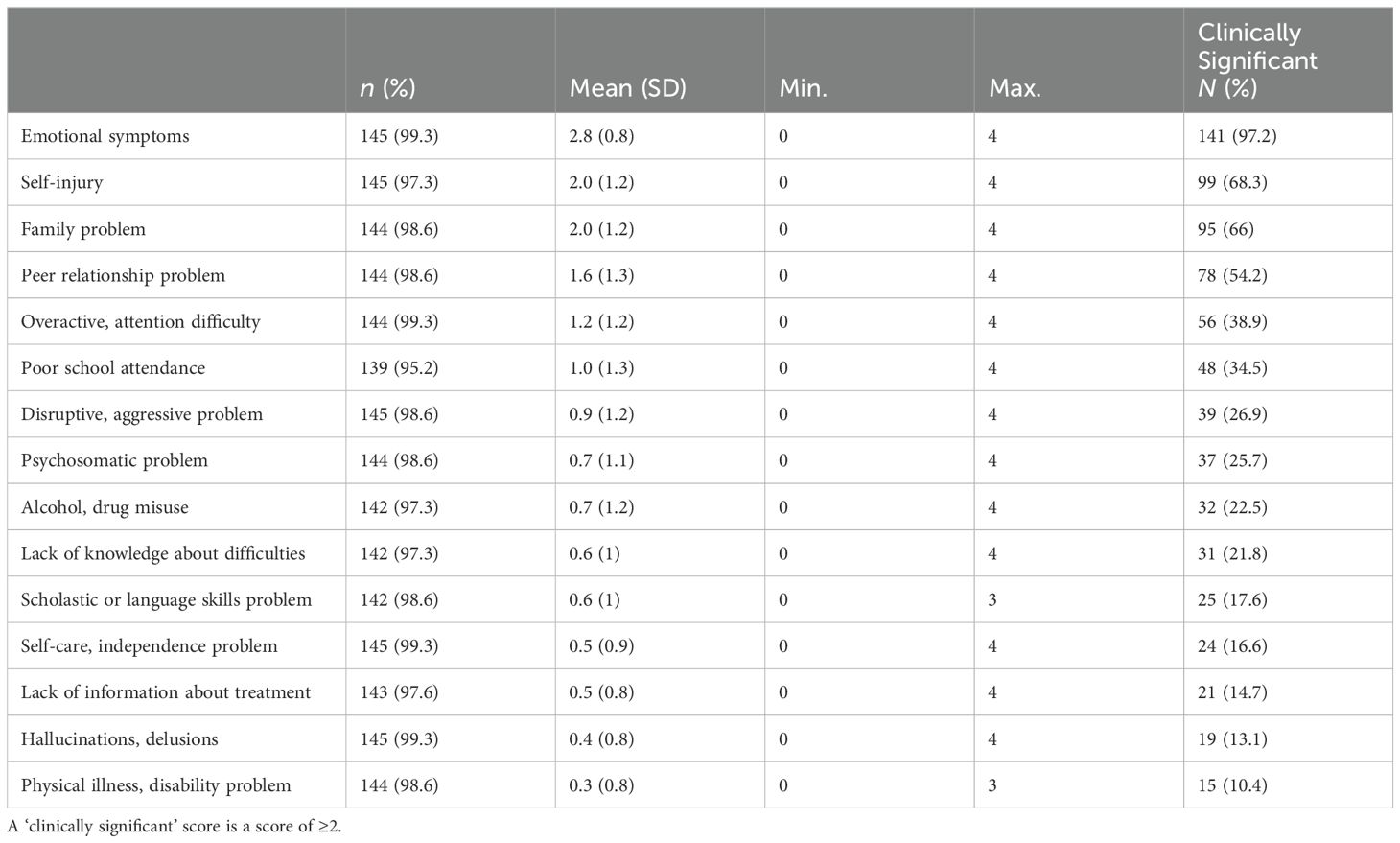Screen dimensions: 1400x843
Task: Click the 'Clinically Significant N (%)' header
Action: [1257, 60]
